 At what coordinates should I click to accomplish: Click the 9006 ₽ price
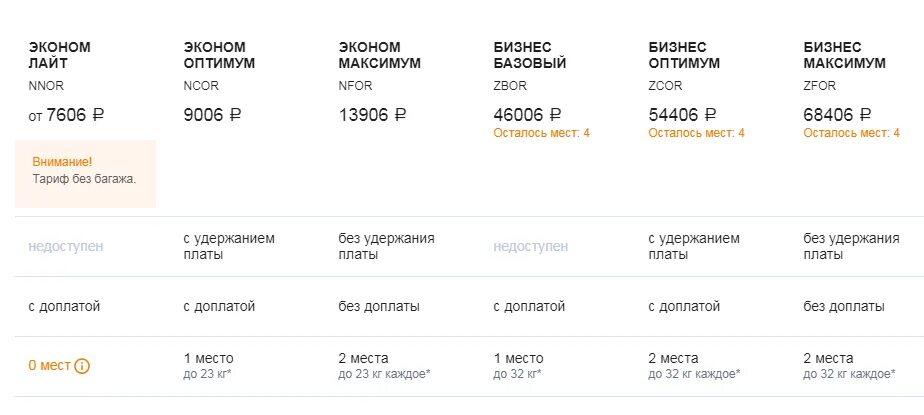click(x=212, y=114)
